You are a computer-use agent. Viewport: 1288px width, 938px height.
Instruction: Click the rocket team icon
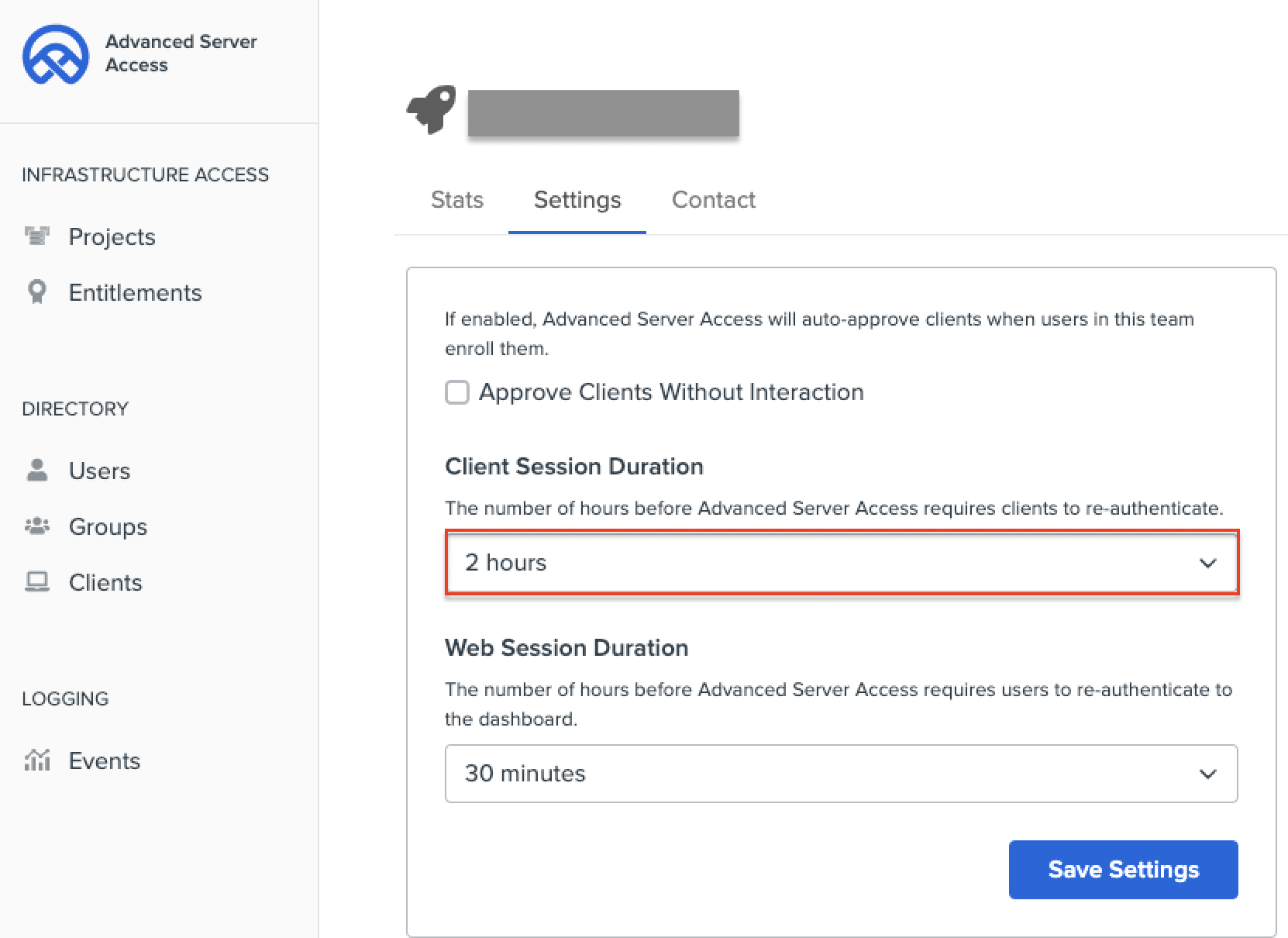[x=431, y=111]
